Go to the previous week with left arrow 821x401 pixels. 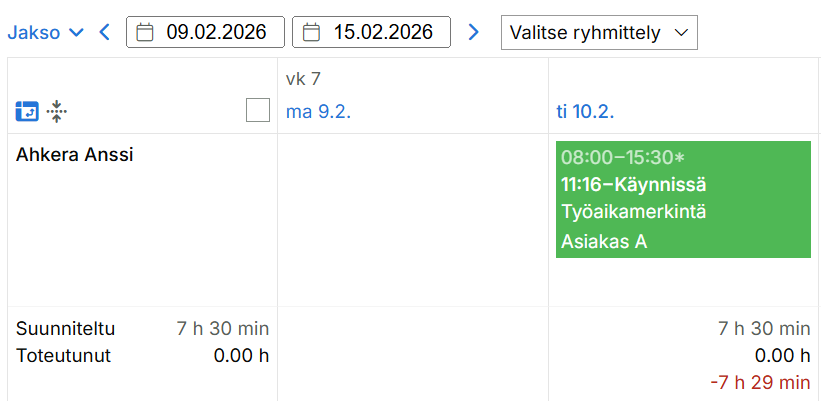(x=104, y=33)
